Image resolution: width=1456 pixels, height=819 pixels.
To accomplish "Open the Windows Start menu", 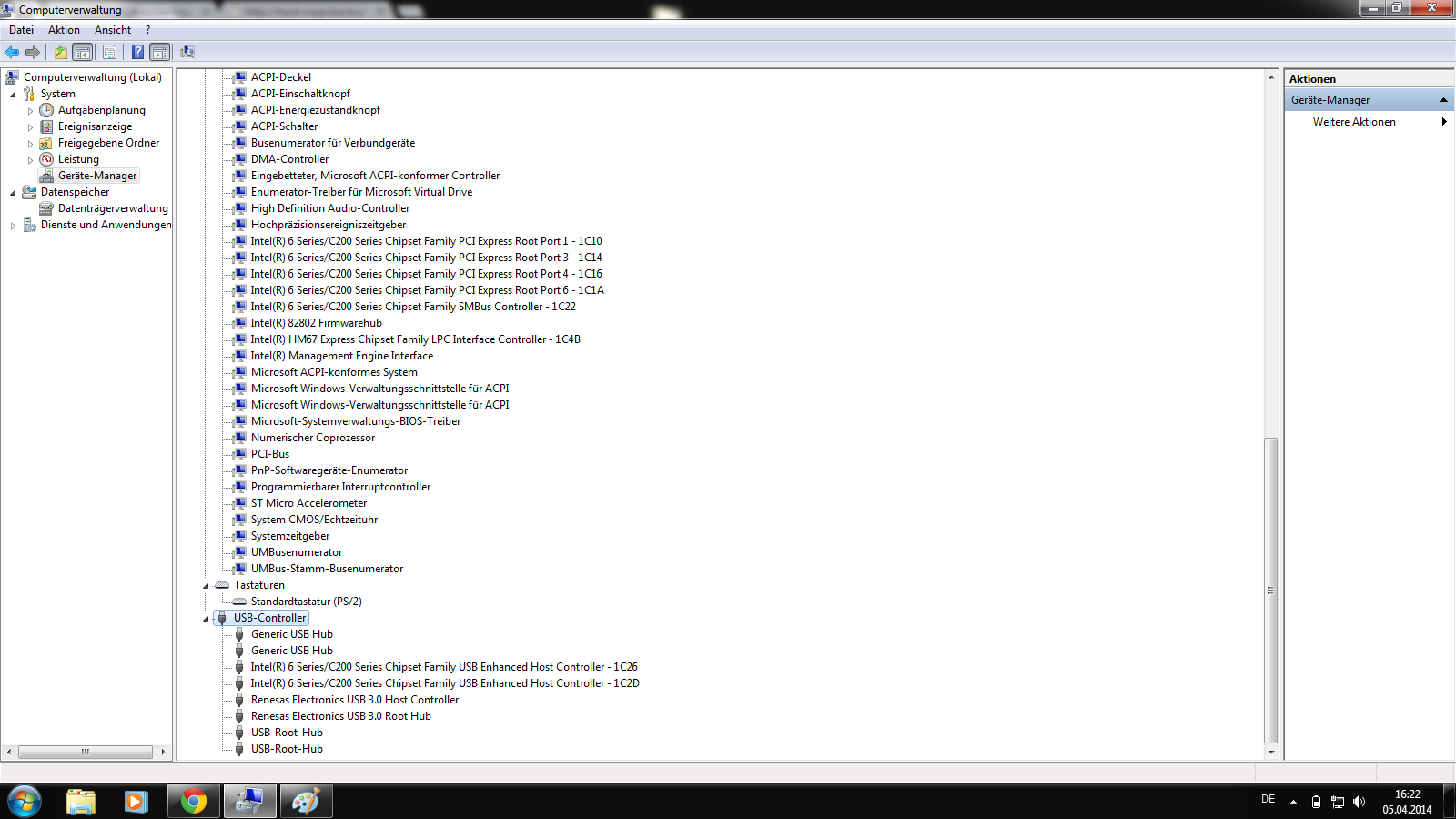I will [25, 801].
